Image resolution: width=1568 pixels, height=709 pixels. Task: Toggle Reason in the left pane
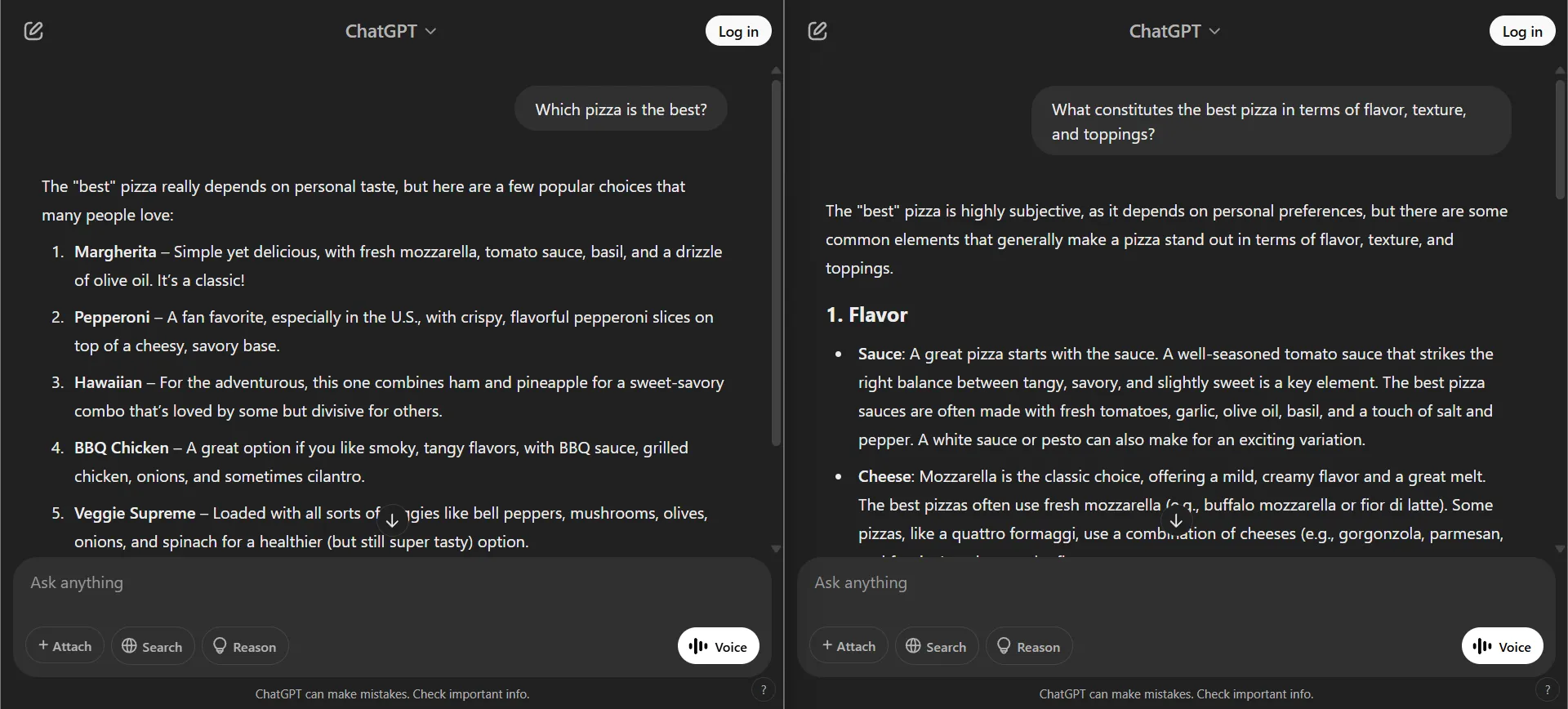[243, 645]
